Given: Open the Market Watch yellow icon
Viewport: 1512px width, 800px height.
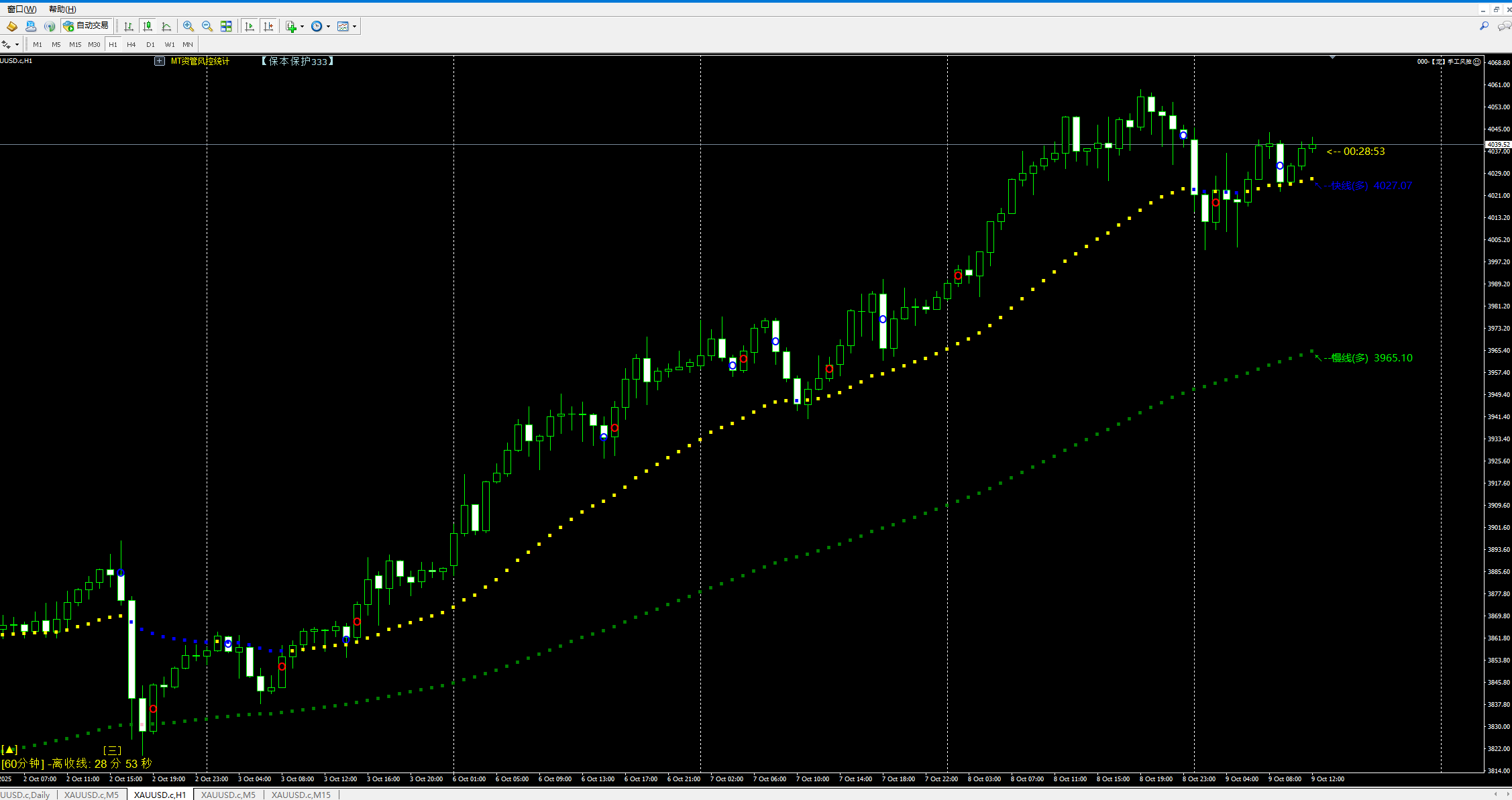Looking at the screenshot, I should coord(12,26).
